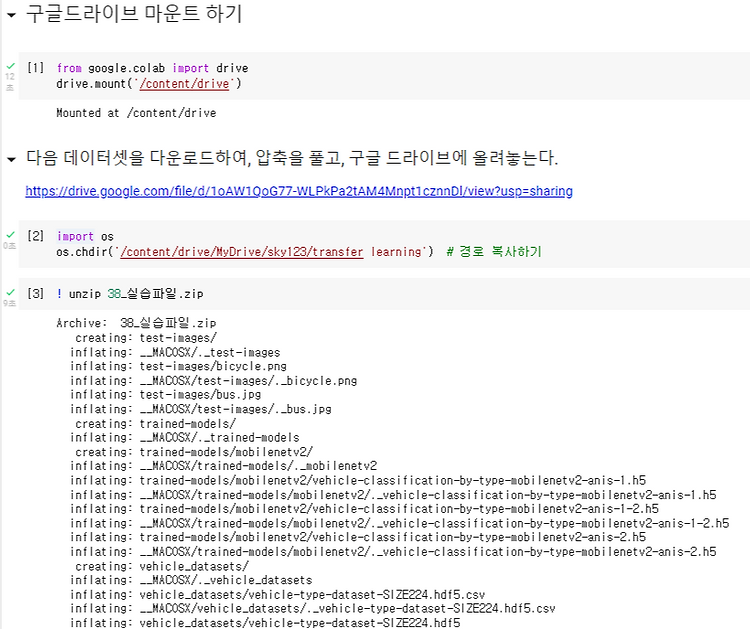750x629 pixels.
Task: Click the code line 'from google.colab import drive'
Action: (152, 68)
